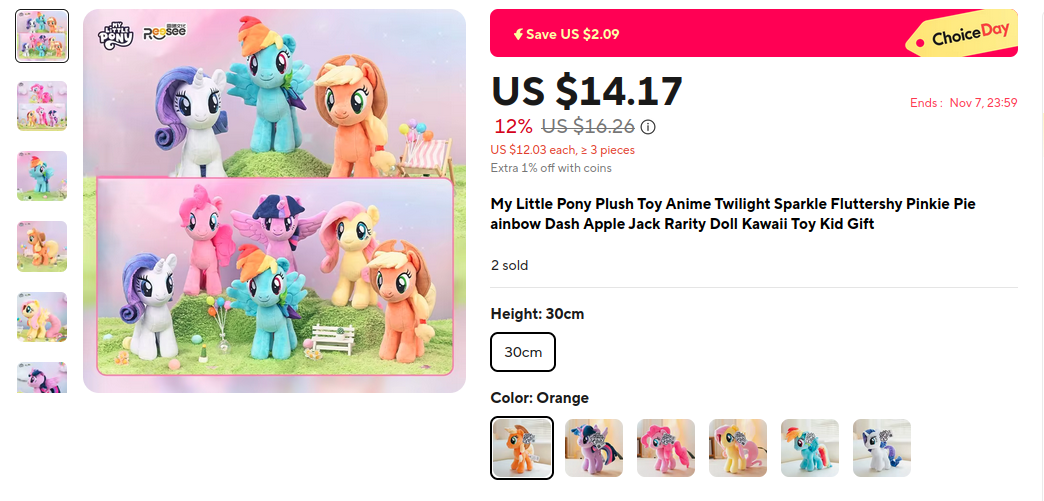View the orange Applejack gallery thumbnail
The width and height of the screenshot is (1044, 501).
(x=42, y=246)
